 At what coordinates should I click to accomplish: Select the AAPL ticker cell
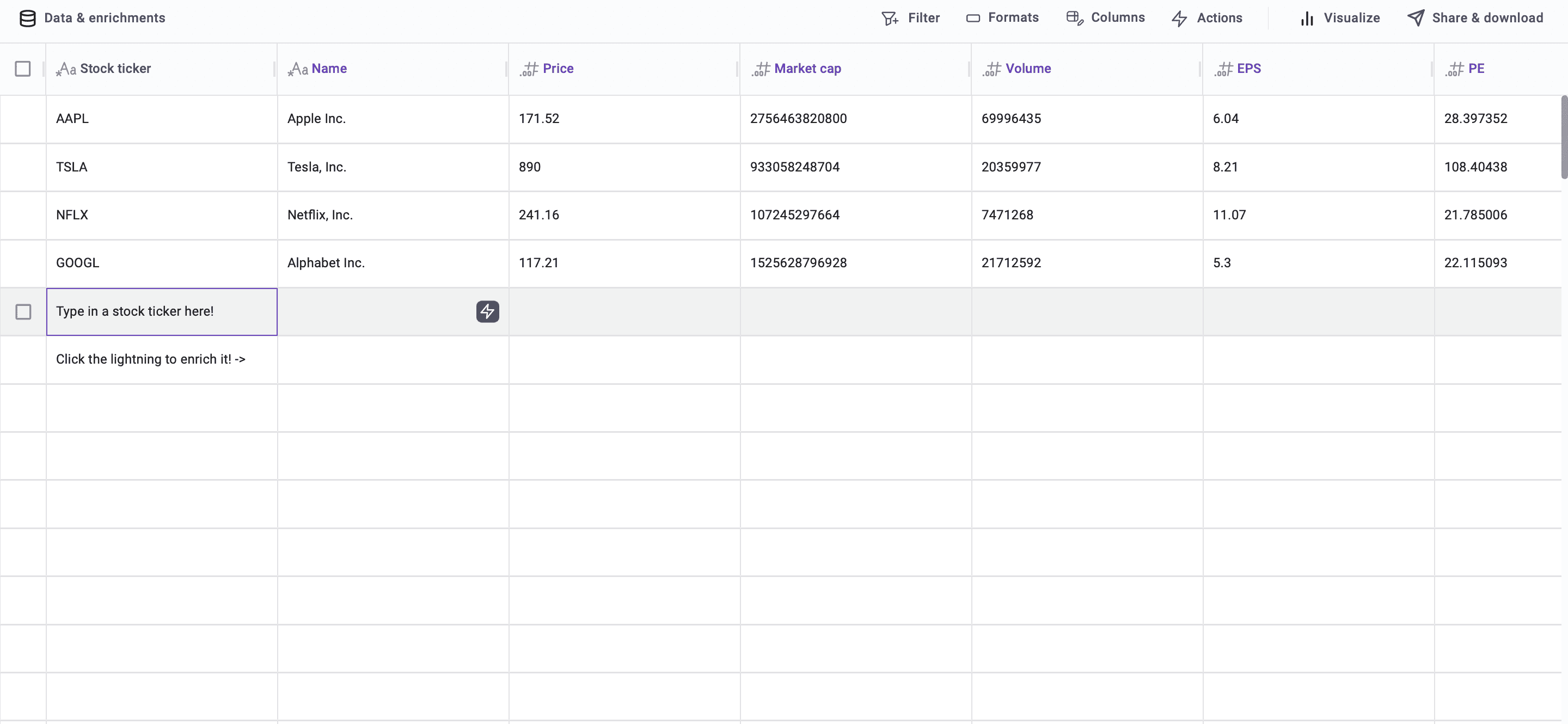point(161,119)
